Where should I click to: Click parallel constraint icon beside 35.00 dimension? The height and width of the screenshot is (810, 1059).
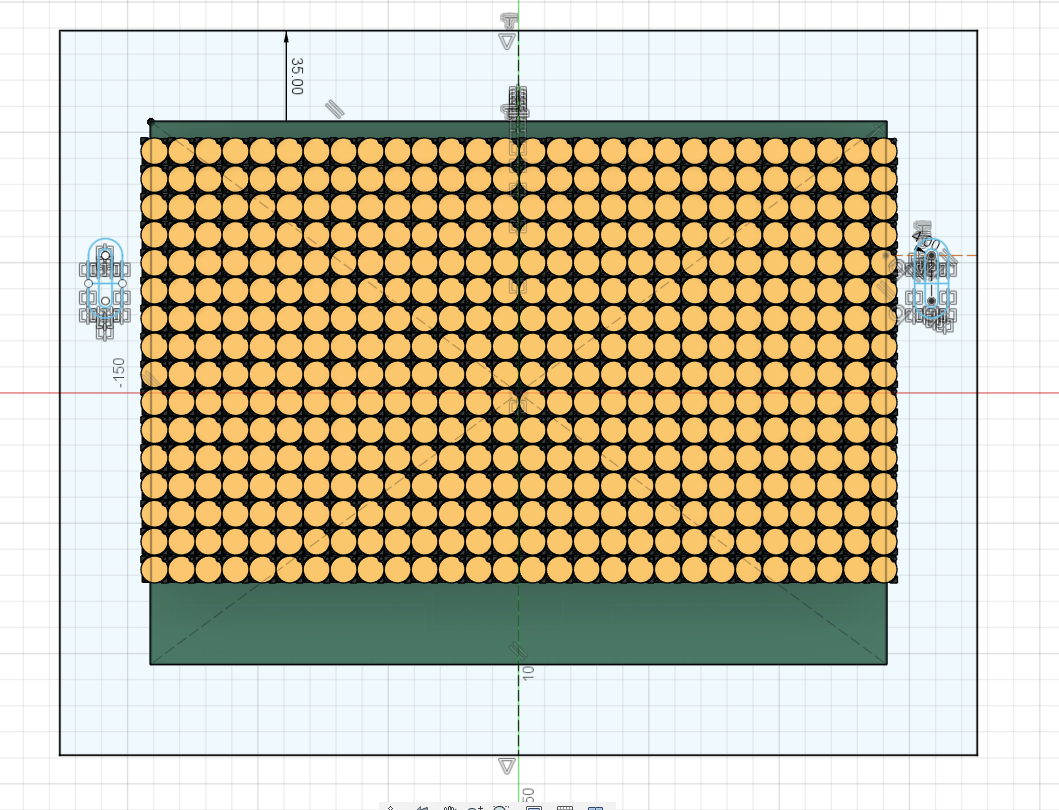click(334, 108)
